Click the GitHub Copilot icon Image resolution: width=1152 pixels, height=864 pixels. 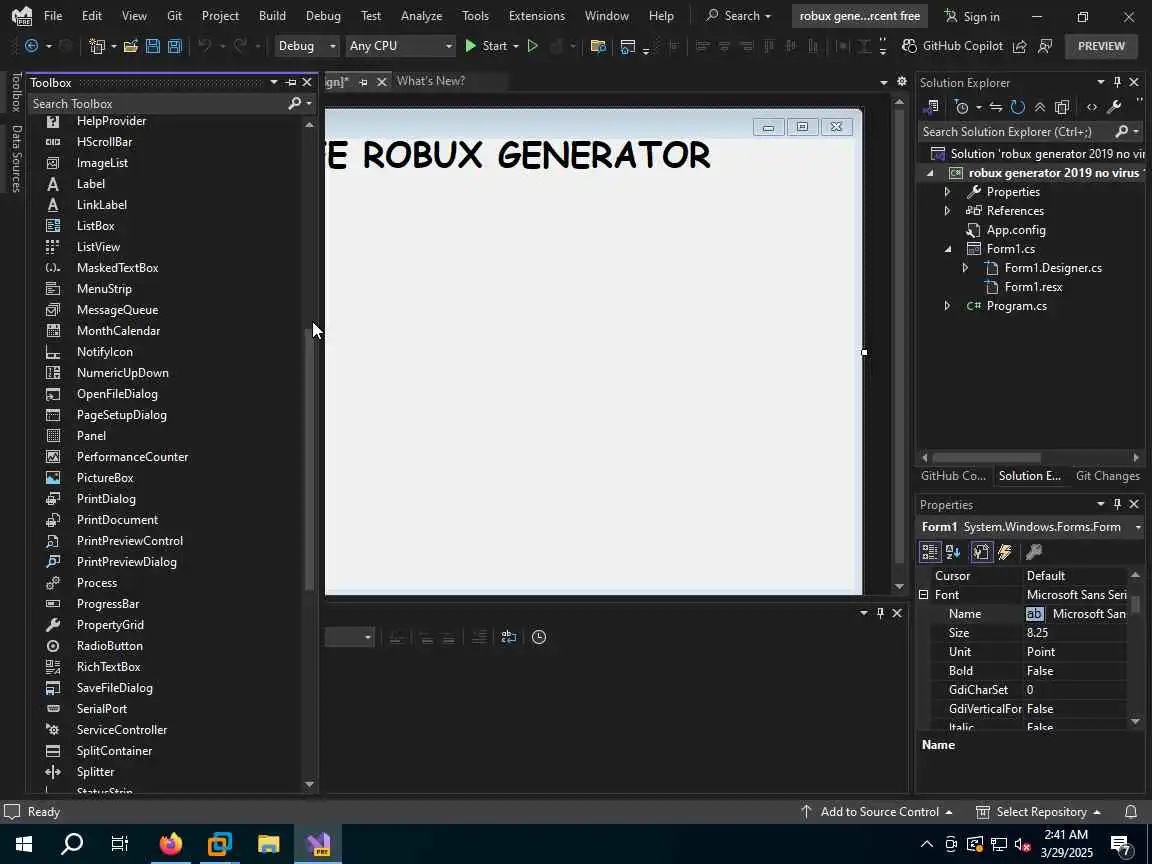click(909, 46)
